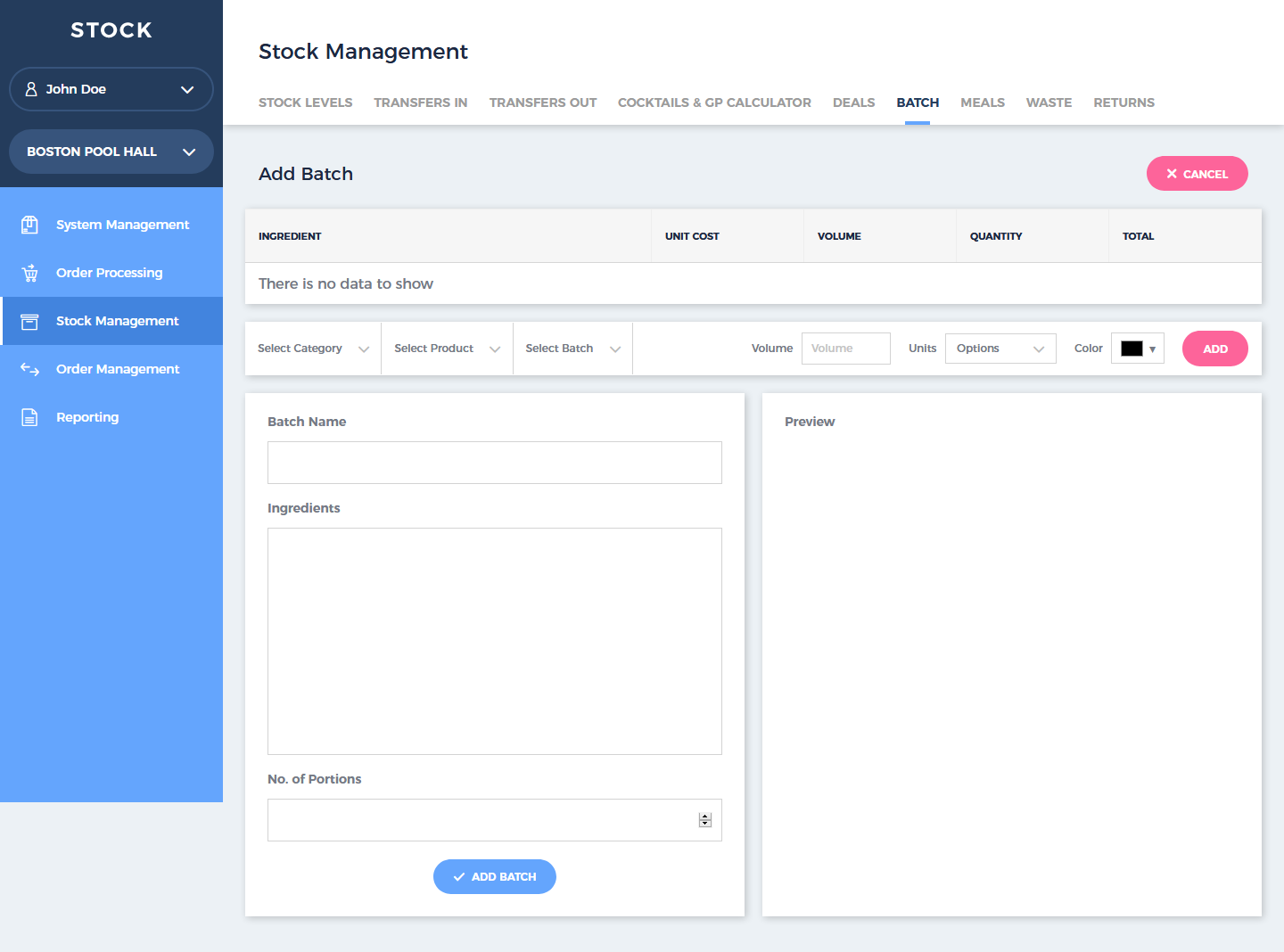Open the COCKTAILS & GP CALCULATOR tab
The height and width of the screenshot is (952, 1284).
[x=714, y=103]
